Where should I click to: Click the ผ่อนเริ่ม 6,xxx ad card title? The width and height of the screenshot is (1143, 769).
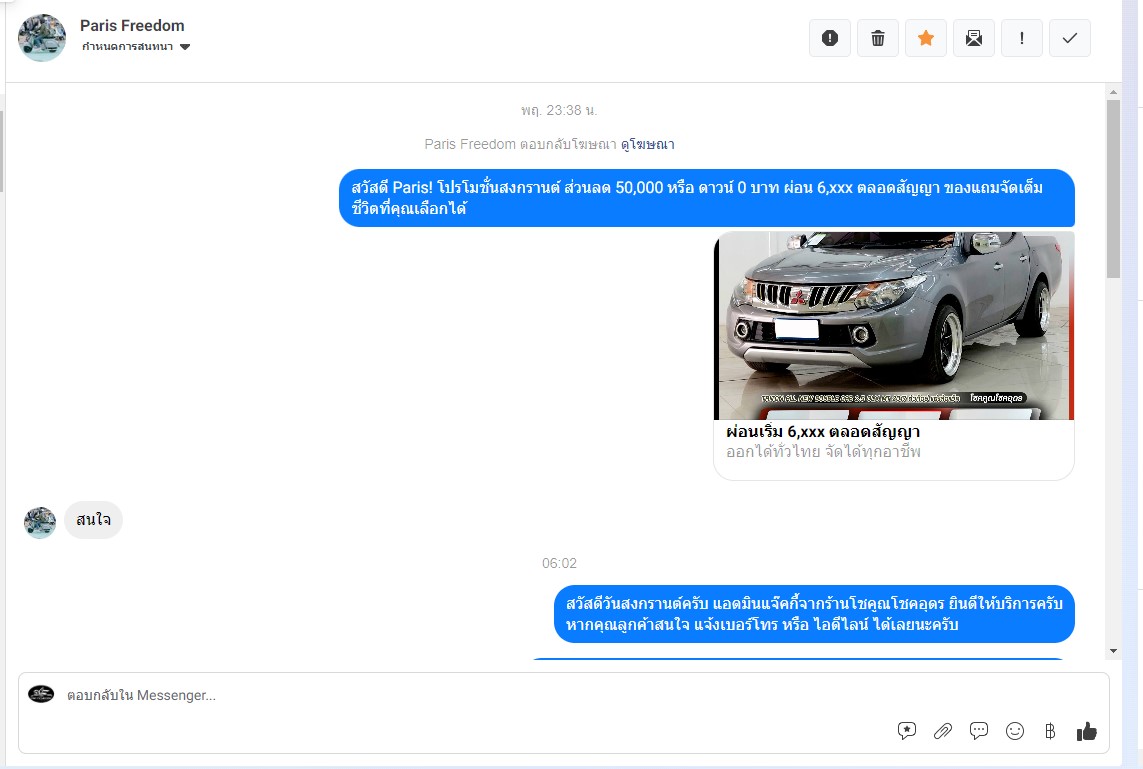coord(822,432)
